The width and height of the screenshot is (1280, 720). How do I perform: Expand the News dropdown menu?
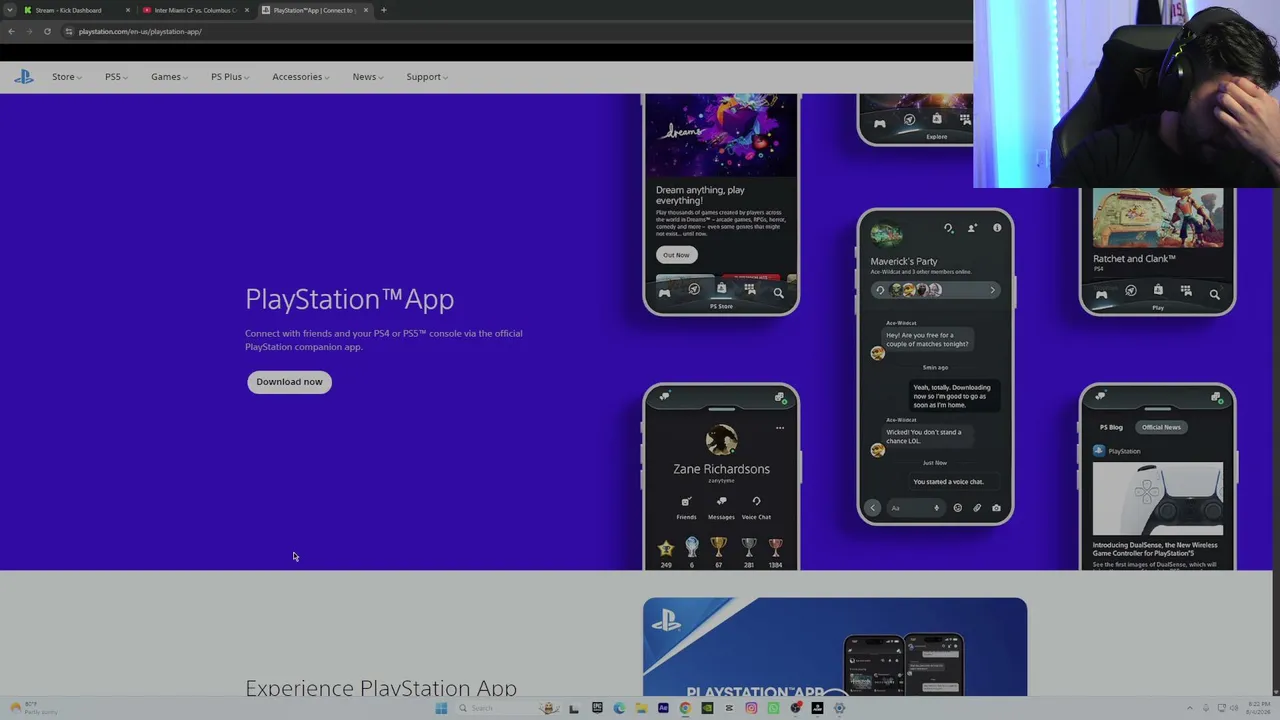(x=368, y=77)
